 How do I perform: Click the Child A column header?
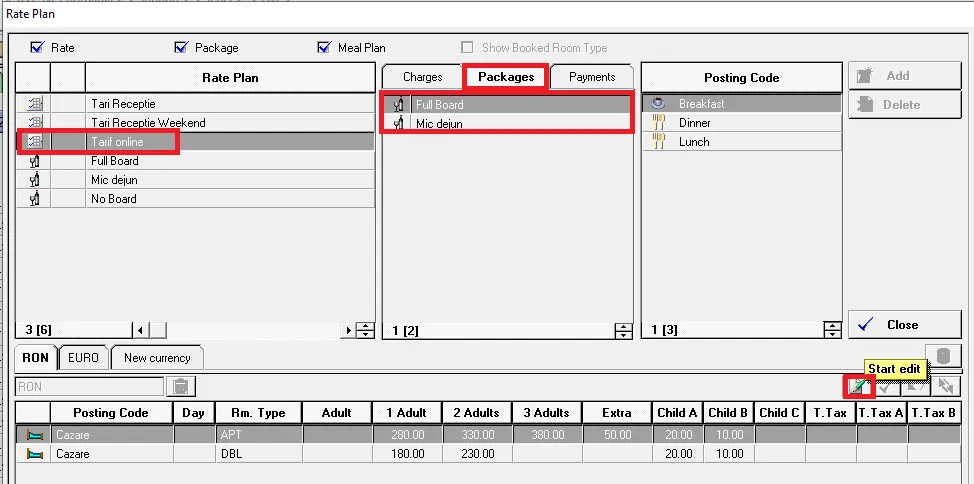point(678,413)
